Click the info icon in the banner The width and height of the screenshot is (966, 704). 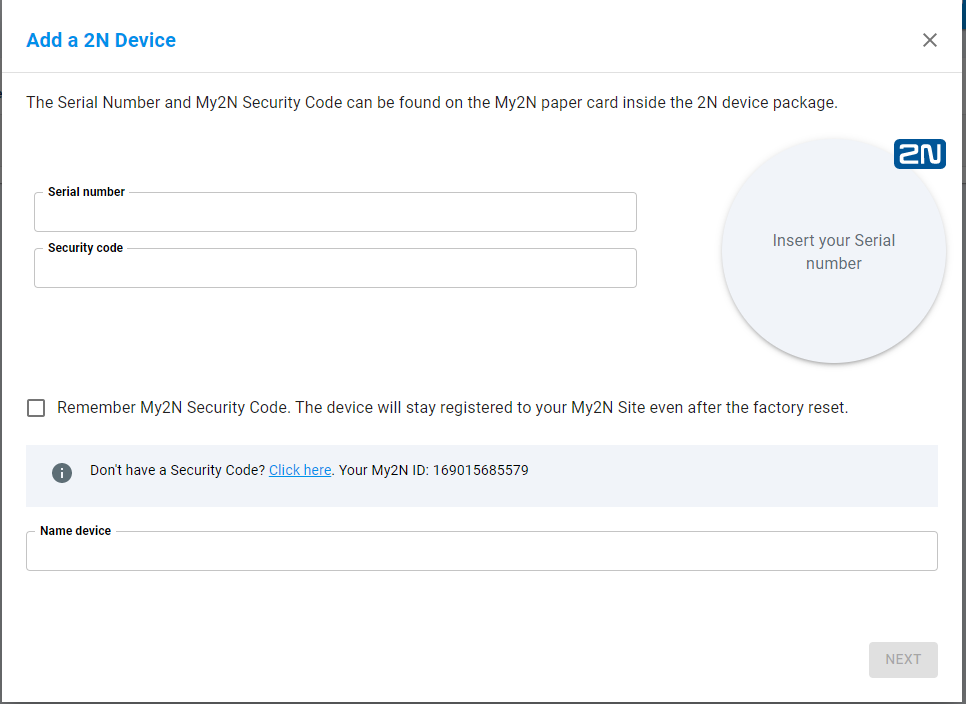click(x=62, y=472)
